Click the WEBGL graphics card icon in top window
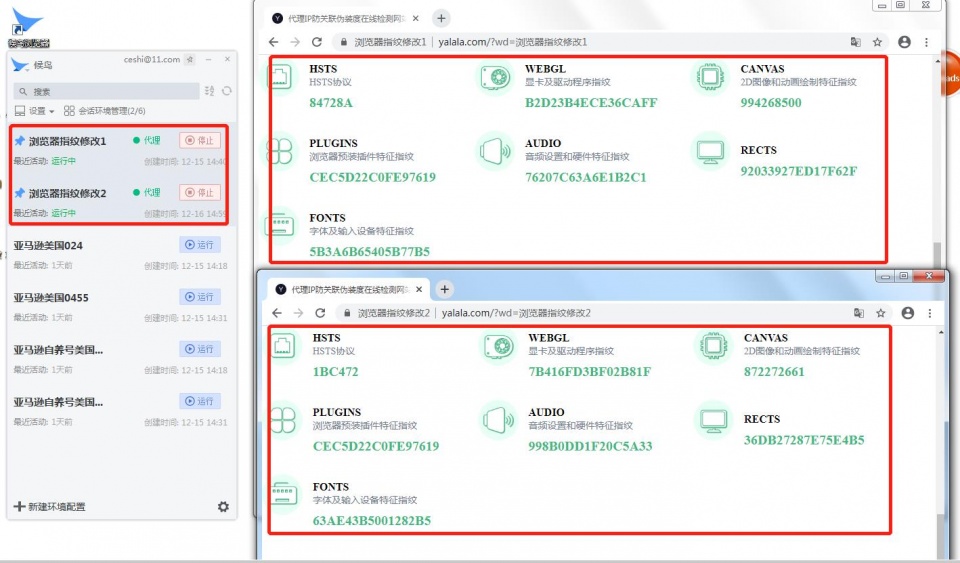 pyautogui.click(x=495, y=78)
